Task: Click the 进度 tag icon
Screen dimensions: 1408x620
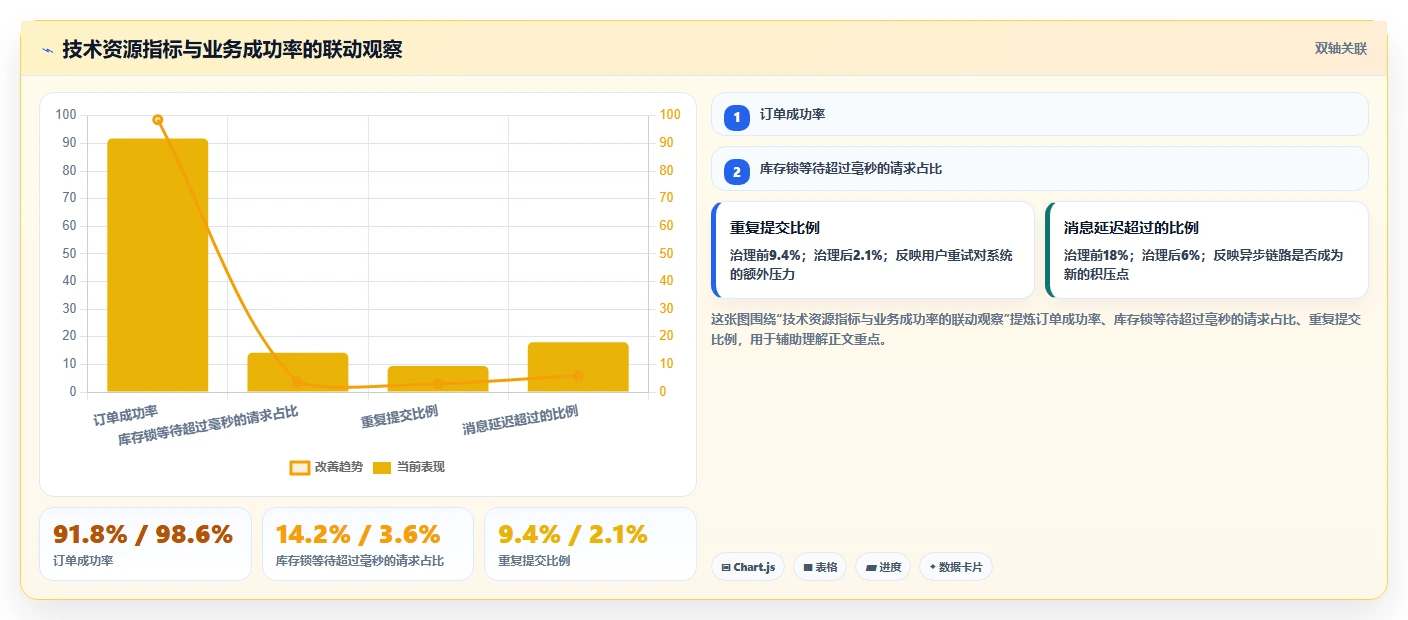Action: click(x=871, y=567)
